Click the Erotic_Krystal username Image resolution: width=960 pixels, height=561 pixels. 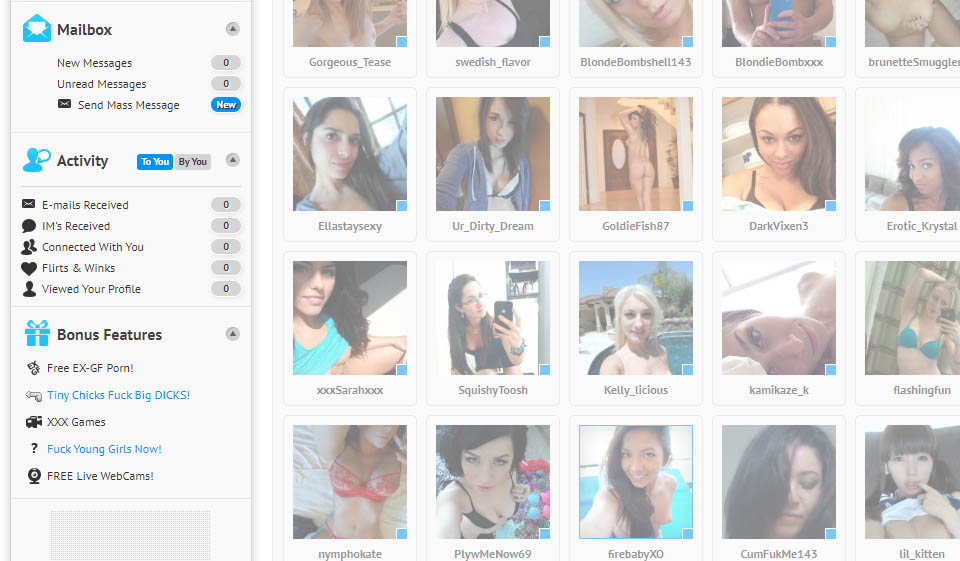point(921,226)
